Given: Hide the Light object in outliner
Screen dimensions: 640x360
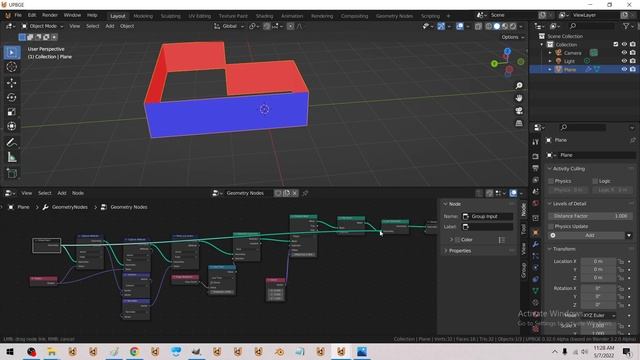Looking at the screenshot, I should point(624,61).
